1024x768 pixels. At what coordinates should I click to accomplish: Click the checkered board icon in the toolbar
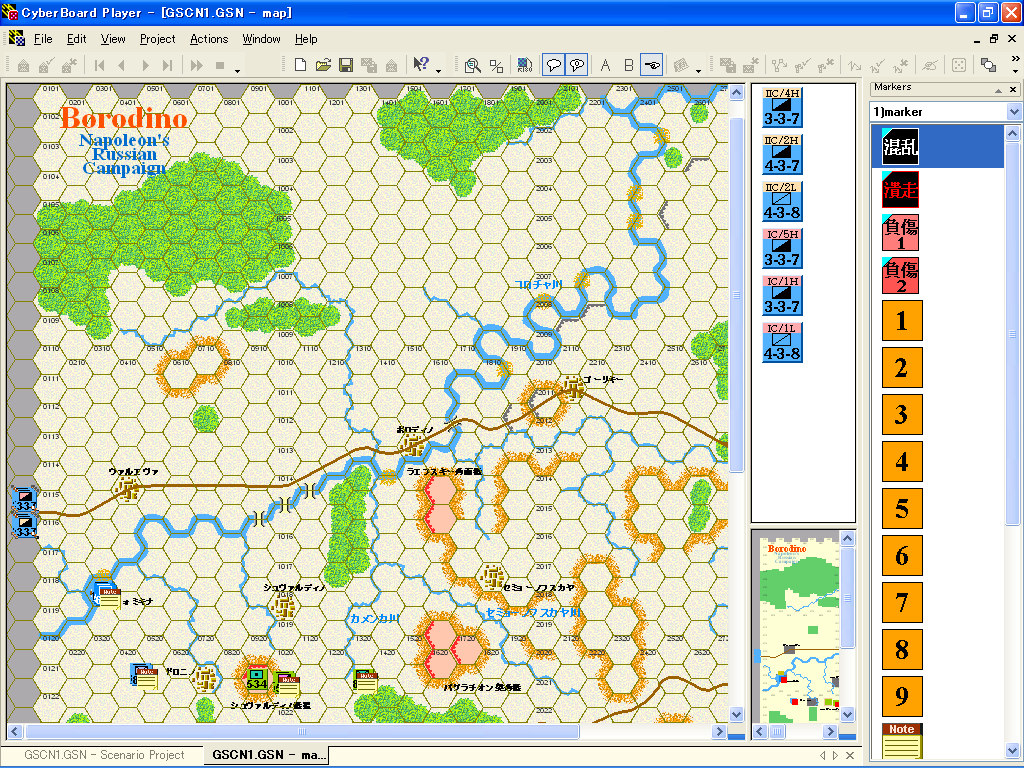coord(524,65)
